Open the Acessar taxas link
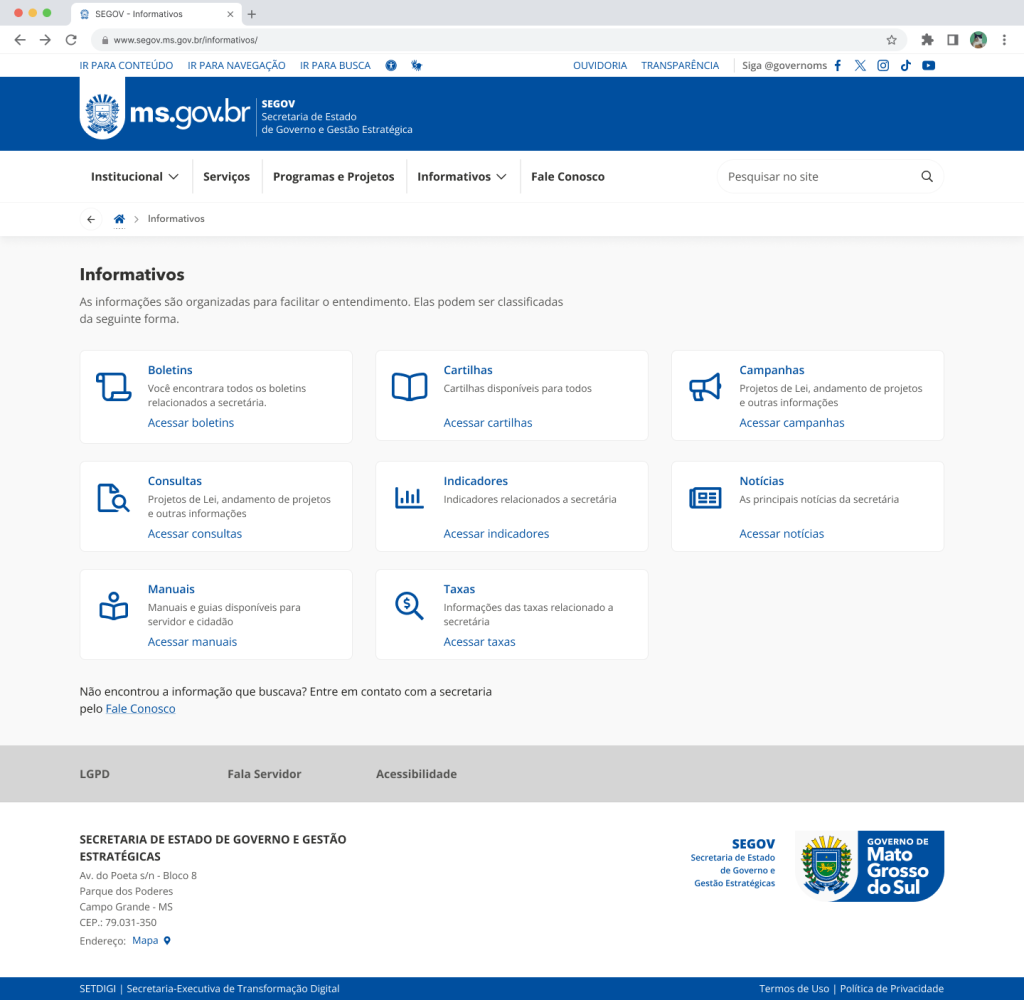 (x=479, y=642)
